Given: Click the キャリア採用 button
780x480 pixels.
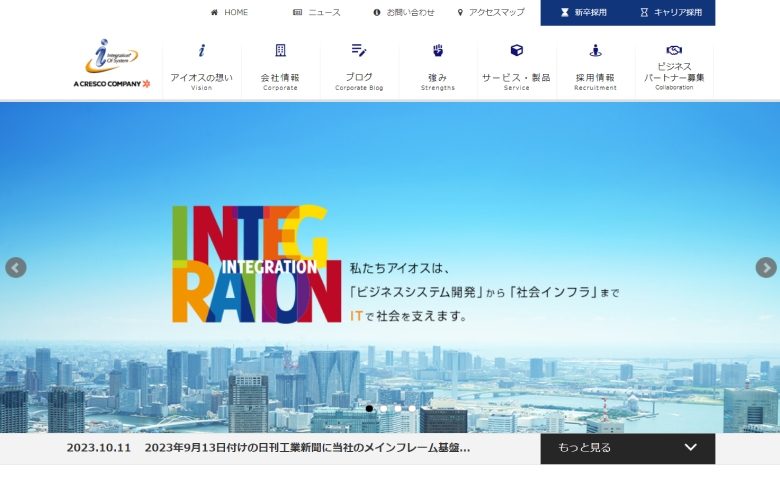Looking at the screenshot, I should pos(672,12).
